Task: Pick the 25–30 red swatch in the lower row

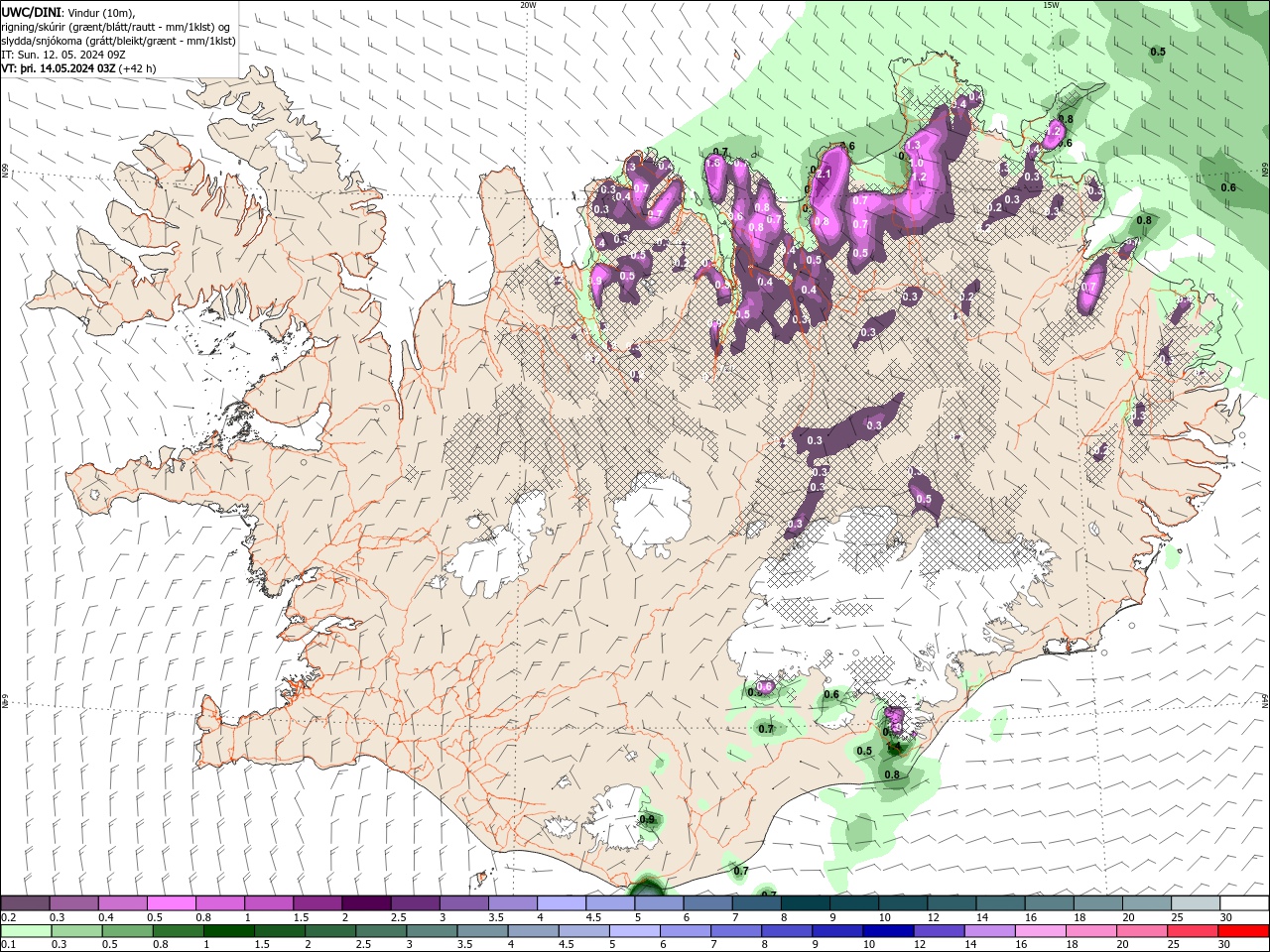Action: point(1192,931)
